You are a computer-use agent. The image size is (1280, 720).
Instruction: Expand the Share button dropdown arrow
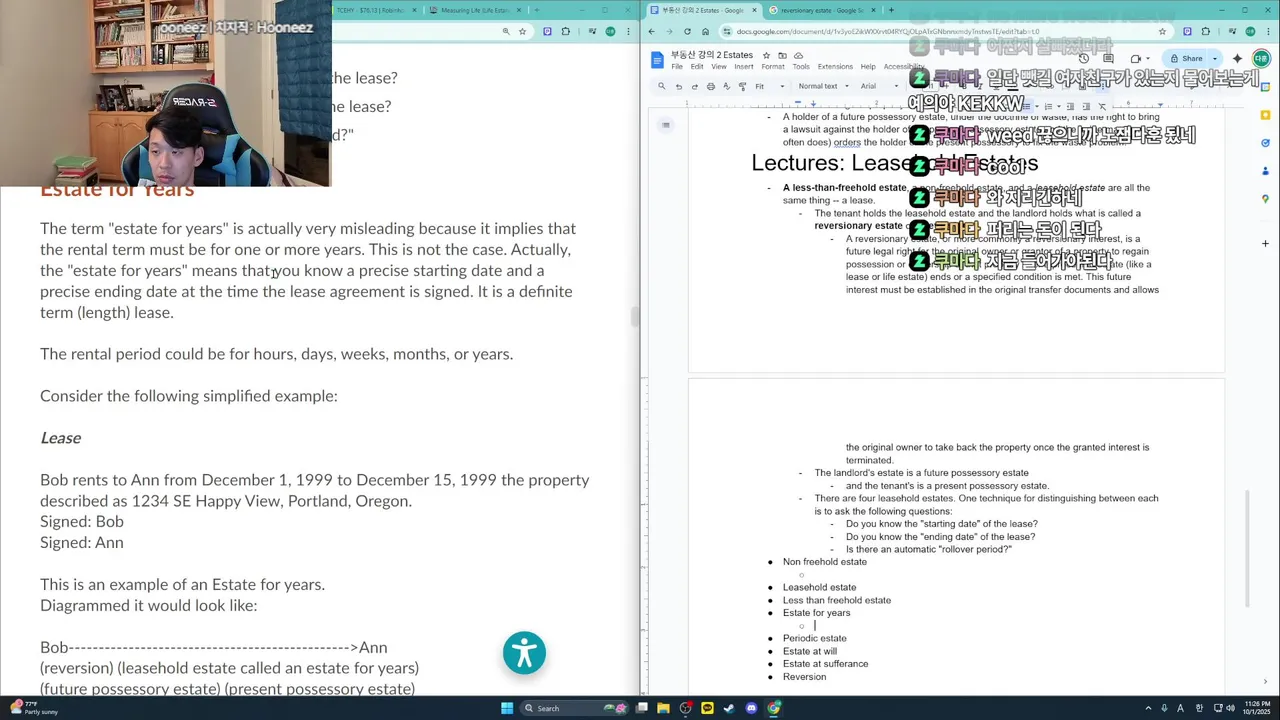coord(1214,58)
